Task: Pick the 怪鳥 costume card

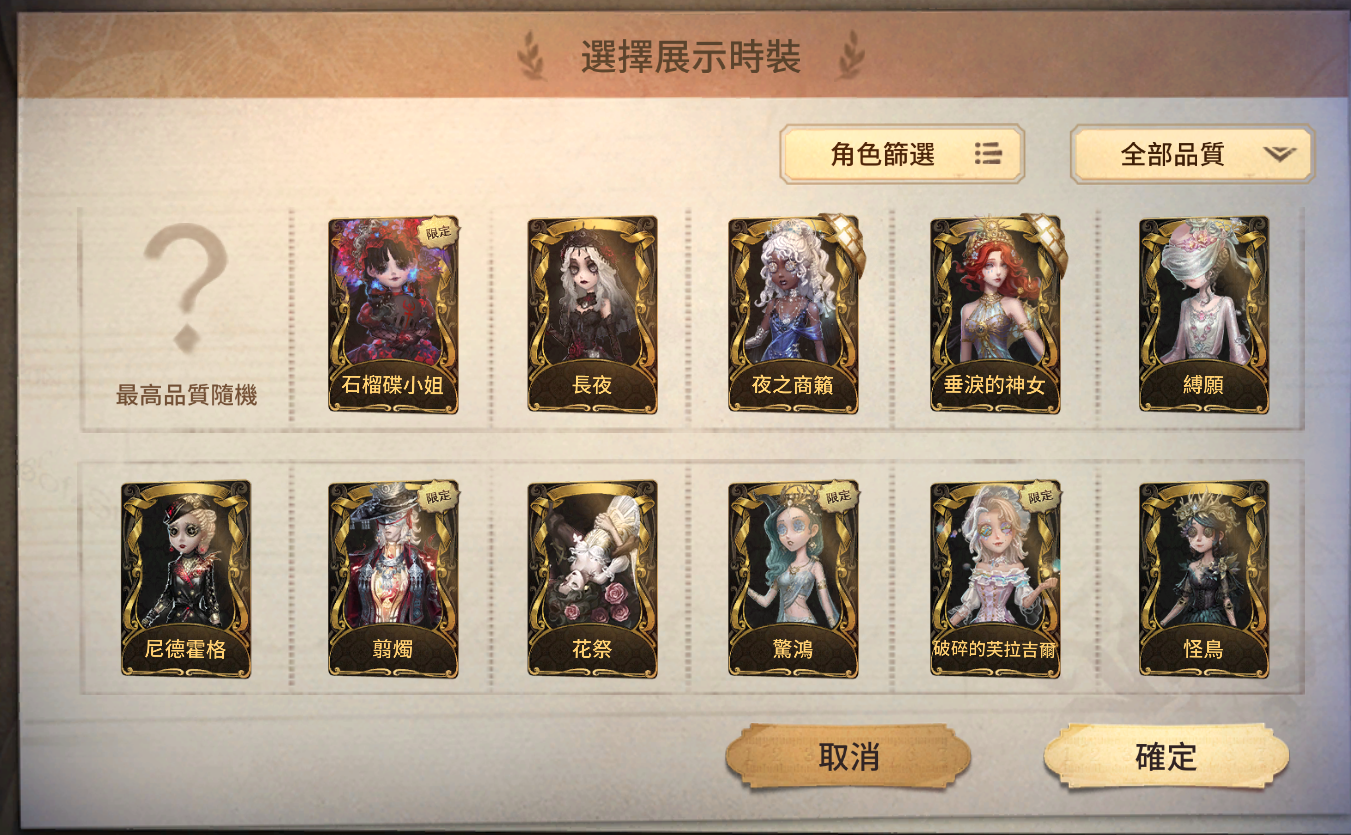Action: tap(1204, 579)
